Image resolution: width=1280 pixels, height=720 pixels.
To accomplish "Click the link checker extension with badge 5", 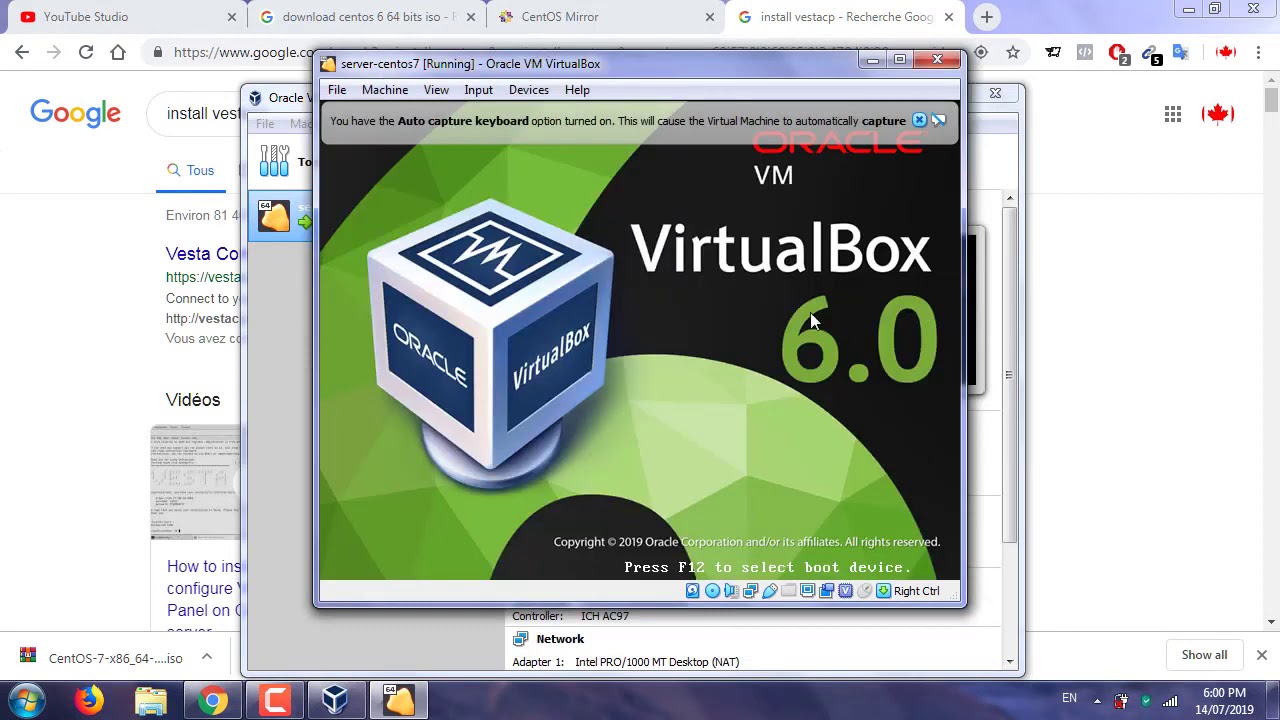I will [x=1151, y=53].
